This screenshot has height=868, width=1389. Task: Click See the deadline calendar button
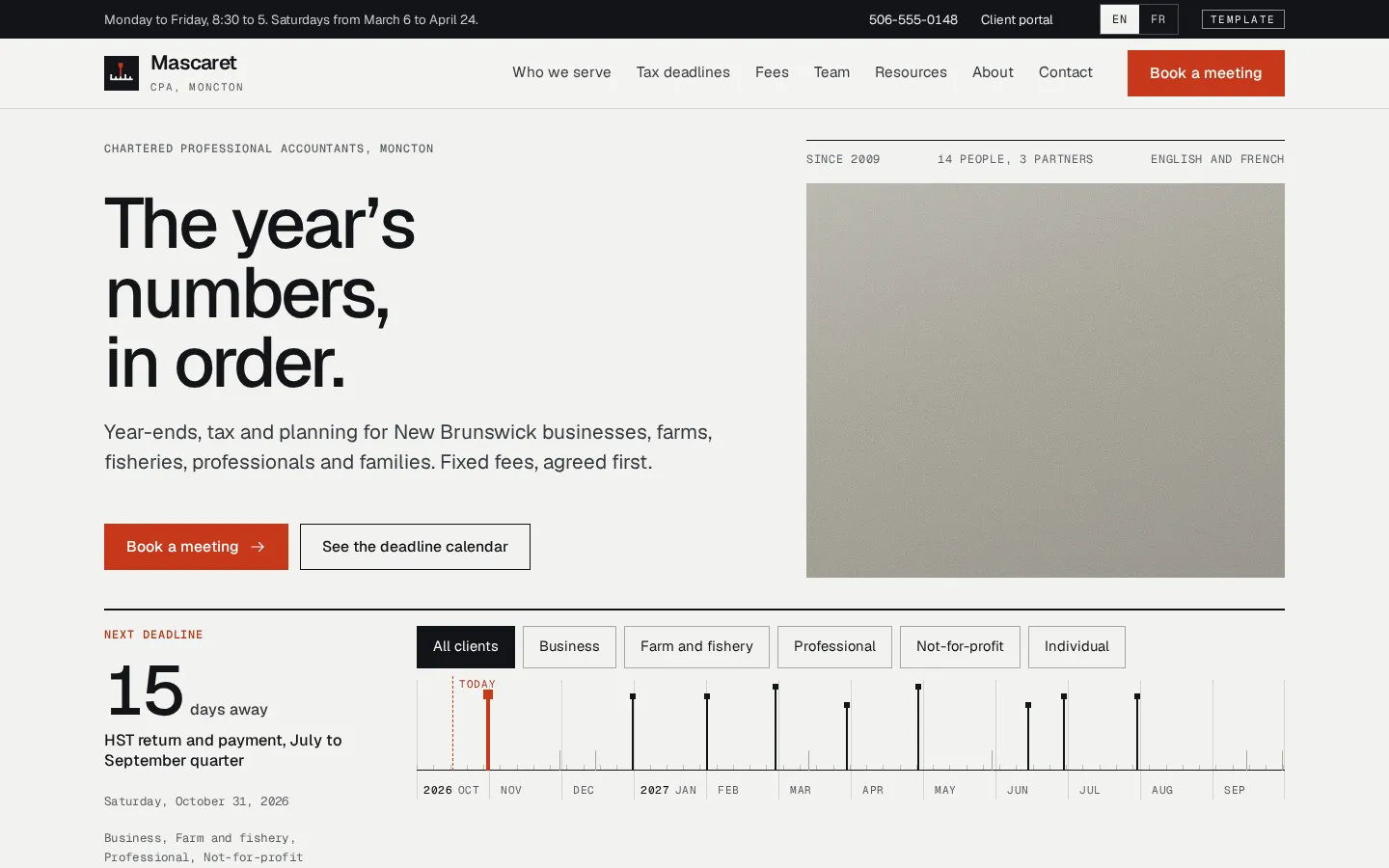[x=415, y=547]
